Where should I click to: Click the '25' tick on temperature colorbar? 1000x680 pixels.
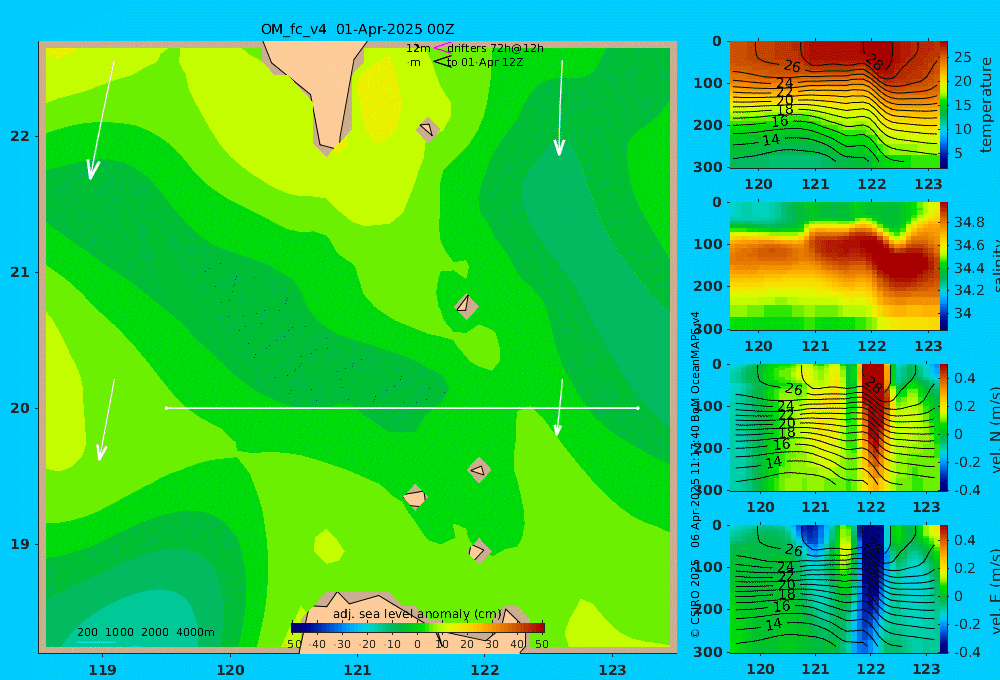click(x=963, y=57)
